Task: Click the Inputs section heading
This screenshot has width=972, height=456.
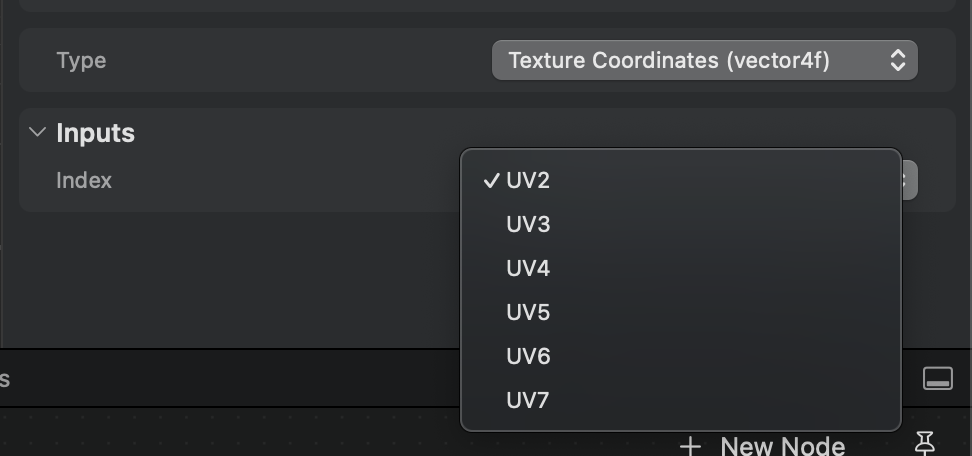Action: (95, 133)
